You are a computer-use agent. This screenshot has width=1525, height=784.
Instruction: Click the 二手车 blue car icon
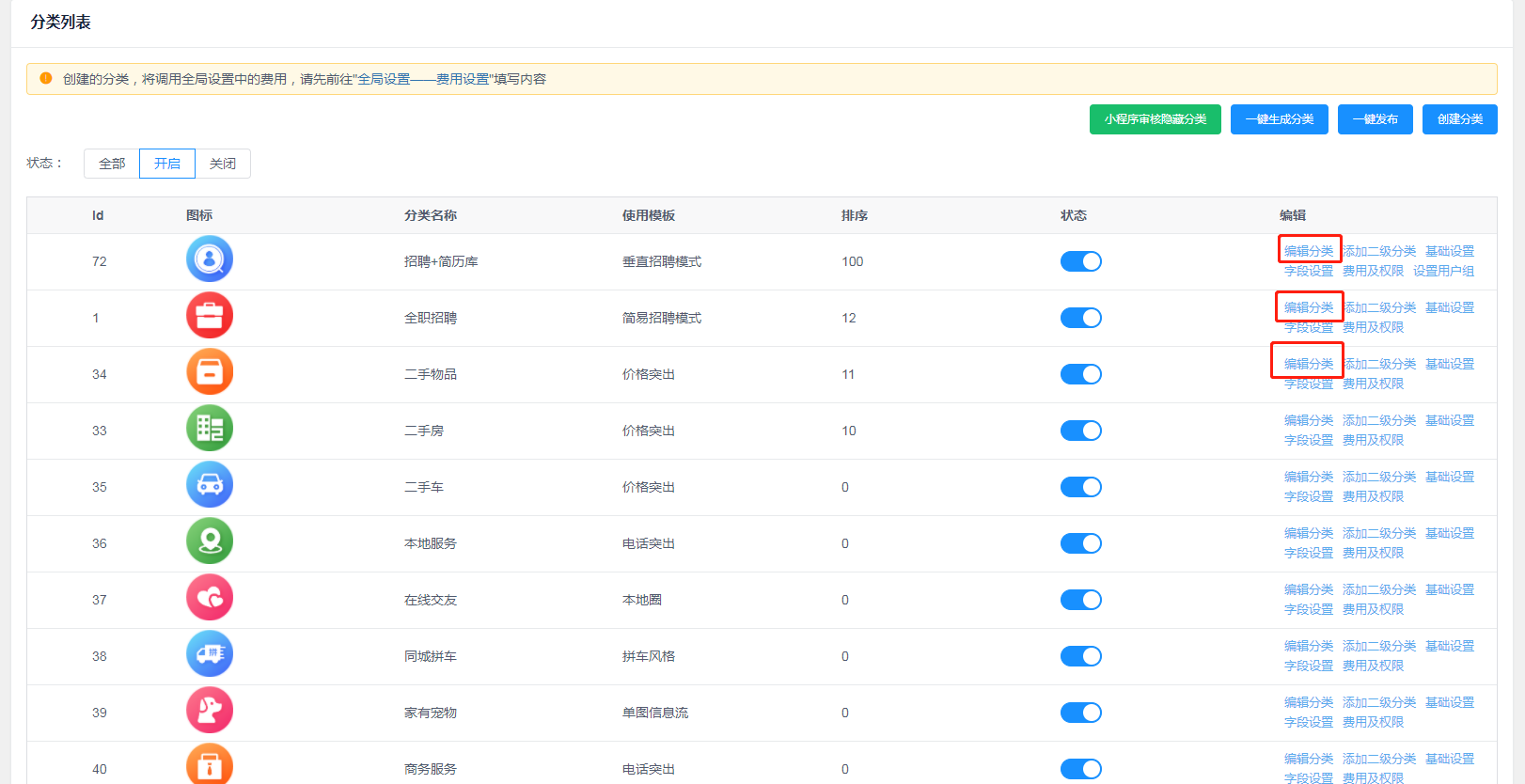(210, 485)
